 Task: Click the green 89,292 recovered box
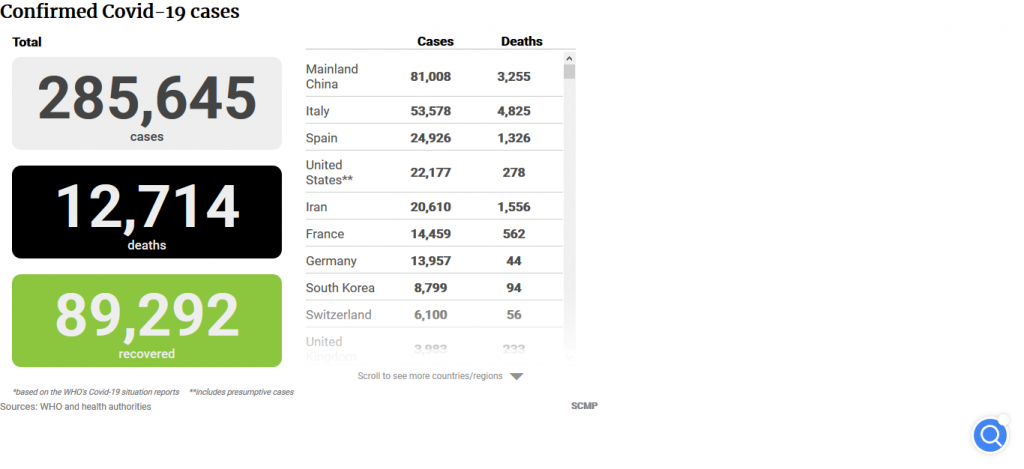pyautogui.click(x=147, y=320)
